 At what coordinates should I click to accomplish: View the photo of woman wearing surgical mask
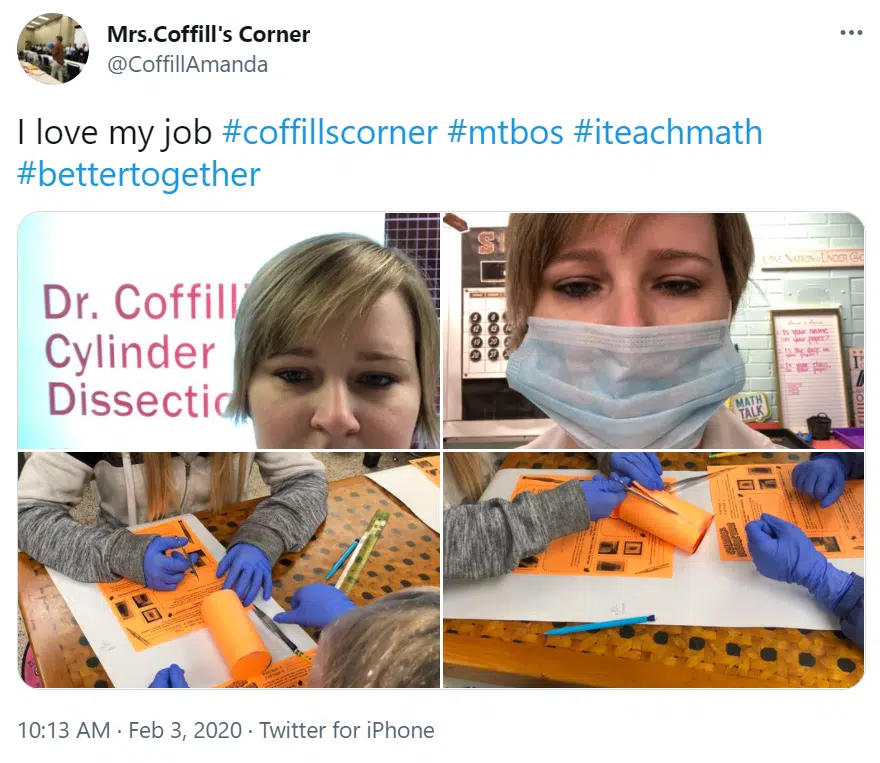click(x=654, y=330)
